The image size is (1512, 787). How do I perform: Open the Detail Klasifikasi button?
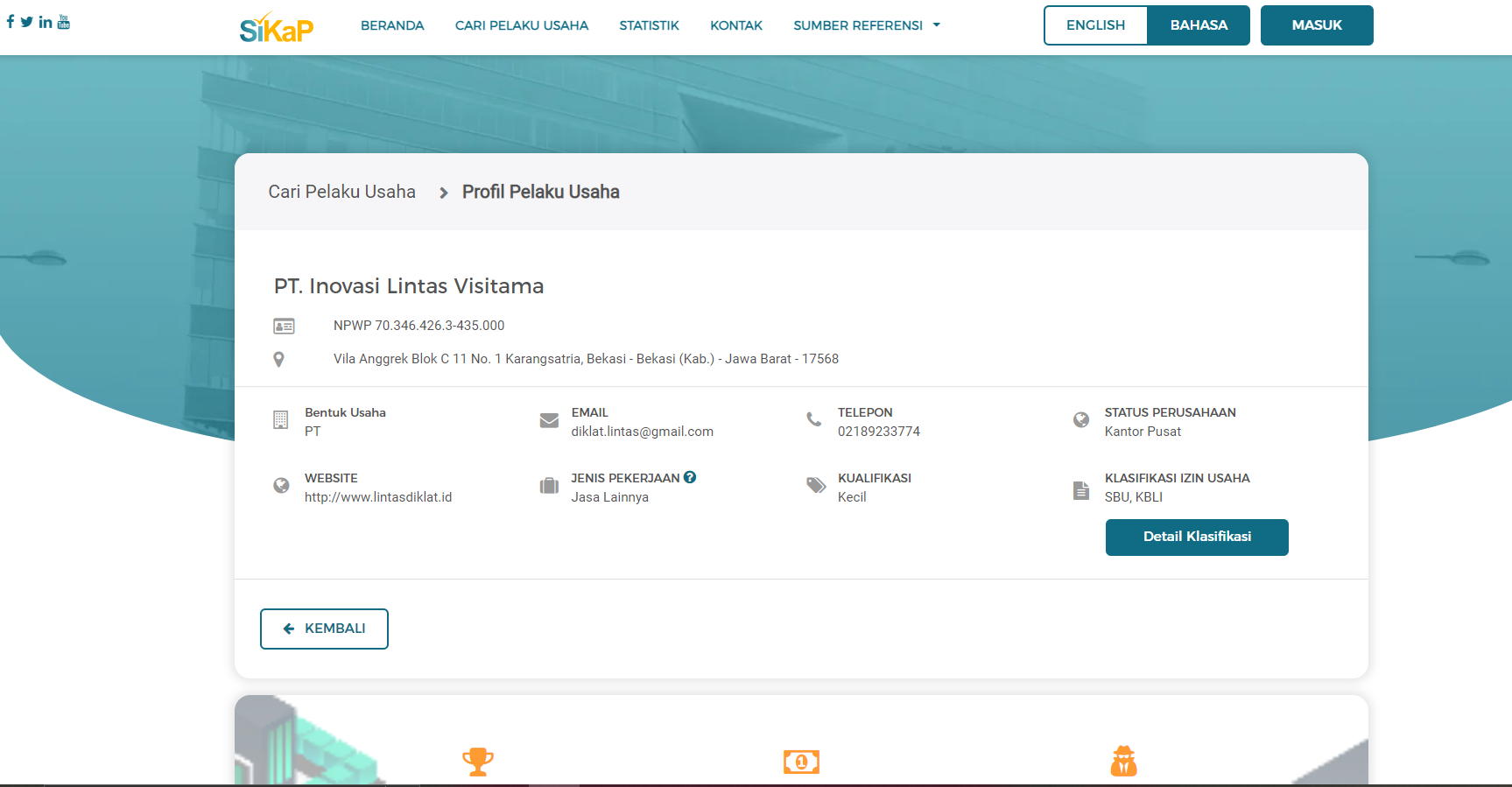pos(1197,538)
